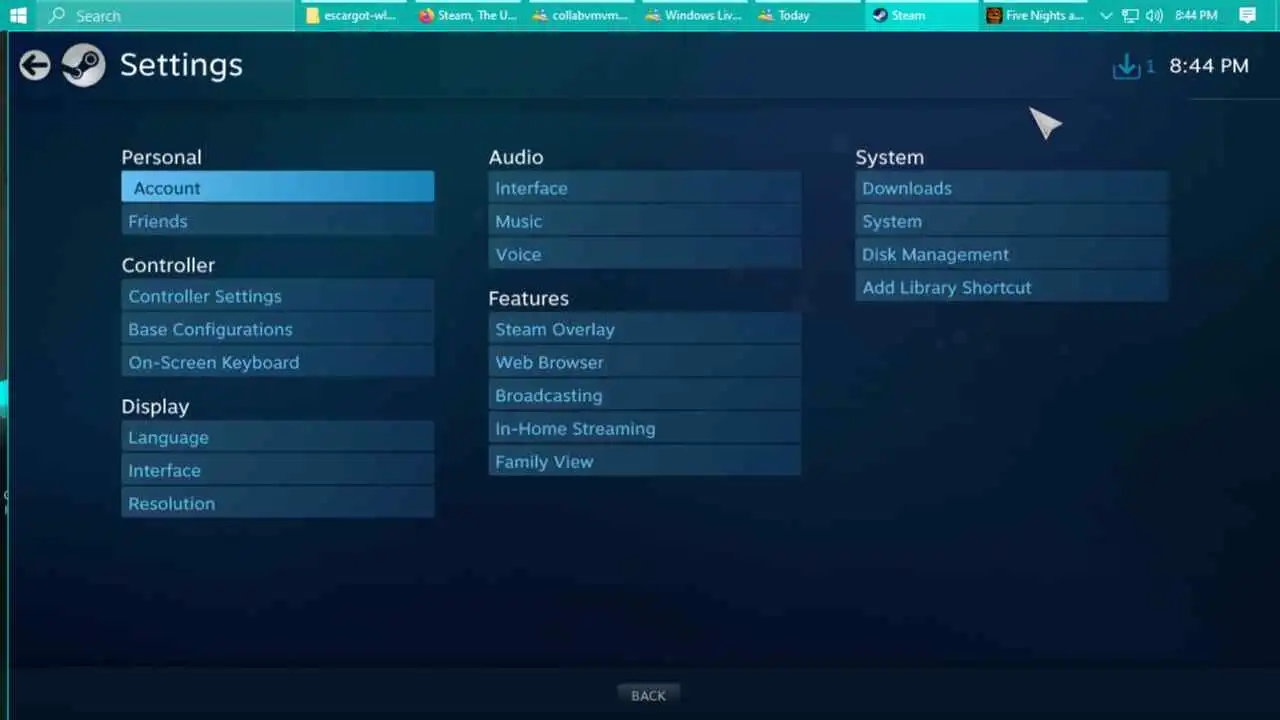The height and width of the screenshot is (720, 1280).
Task: Open Interface under Audio
Action: [x=645, y=188]
